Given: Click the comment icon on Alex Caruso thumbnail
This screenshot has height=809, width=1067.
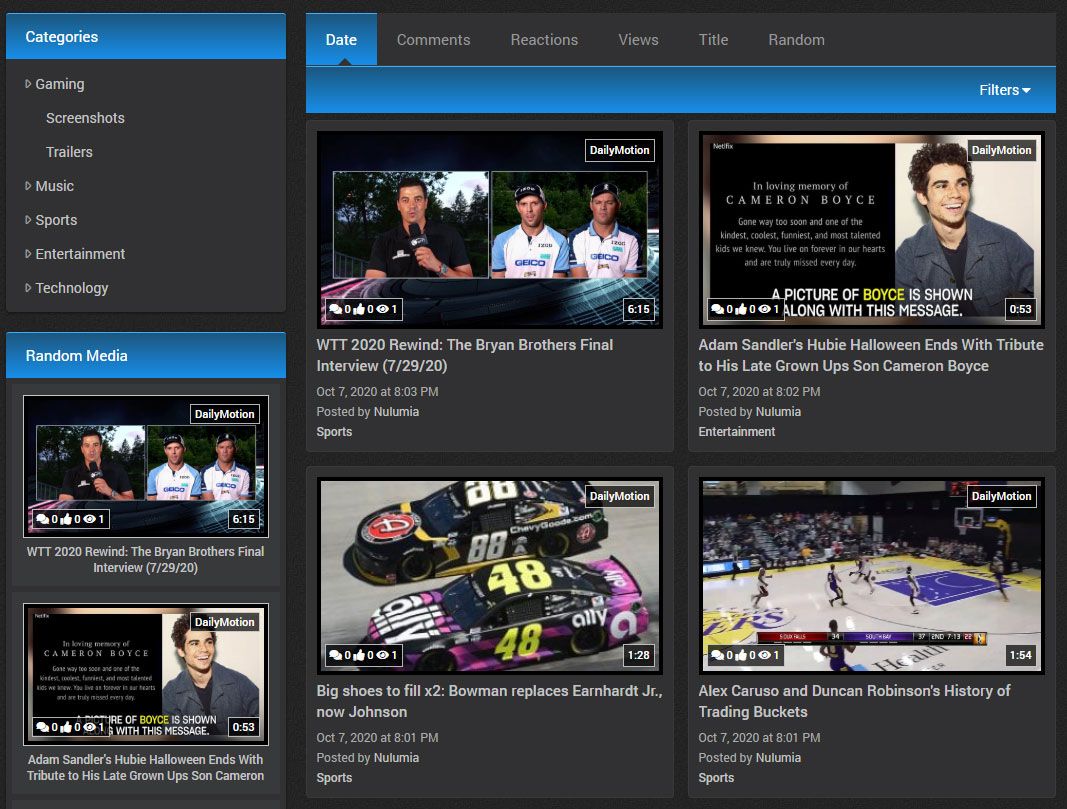Looking at the screenshot, I should (716, 655).
